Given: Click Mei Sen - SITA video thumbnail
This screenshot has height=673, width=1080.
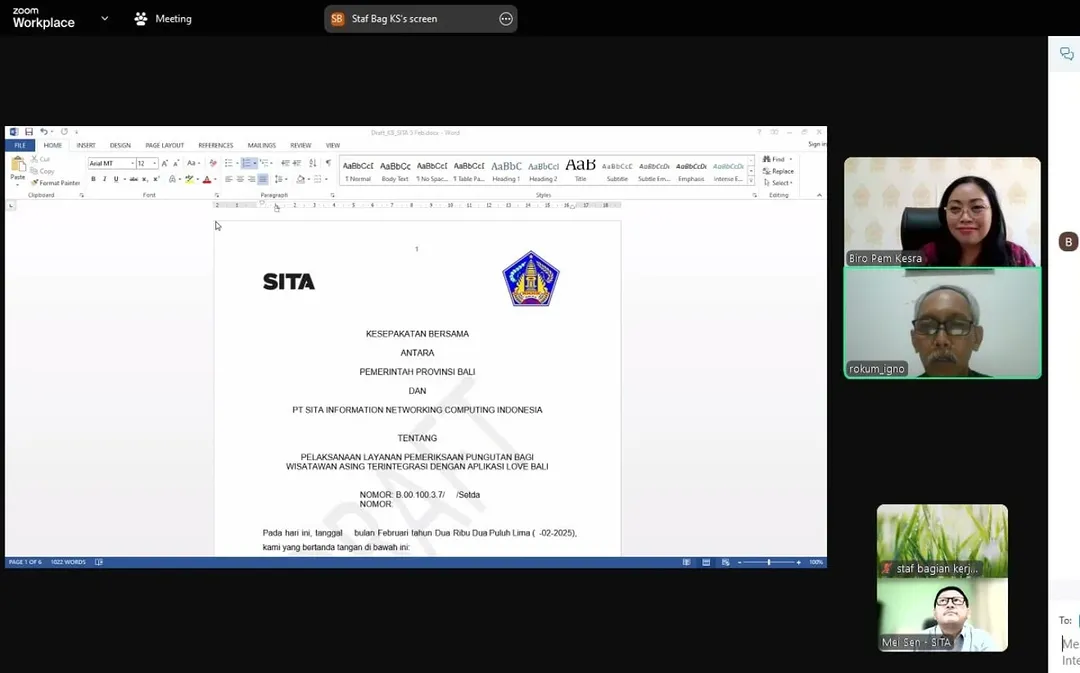Looking at the screenshot, I should 942,614.
